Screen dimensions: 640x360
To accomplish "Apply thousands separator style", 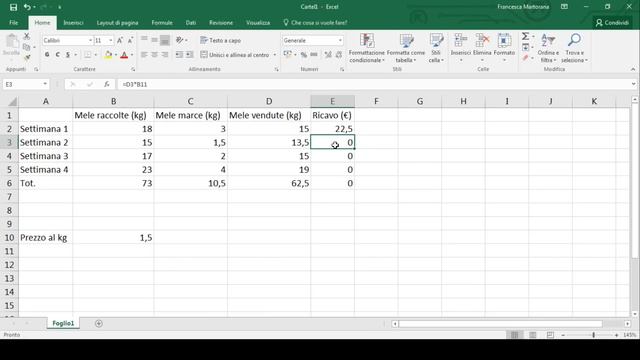I will 314,55.
